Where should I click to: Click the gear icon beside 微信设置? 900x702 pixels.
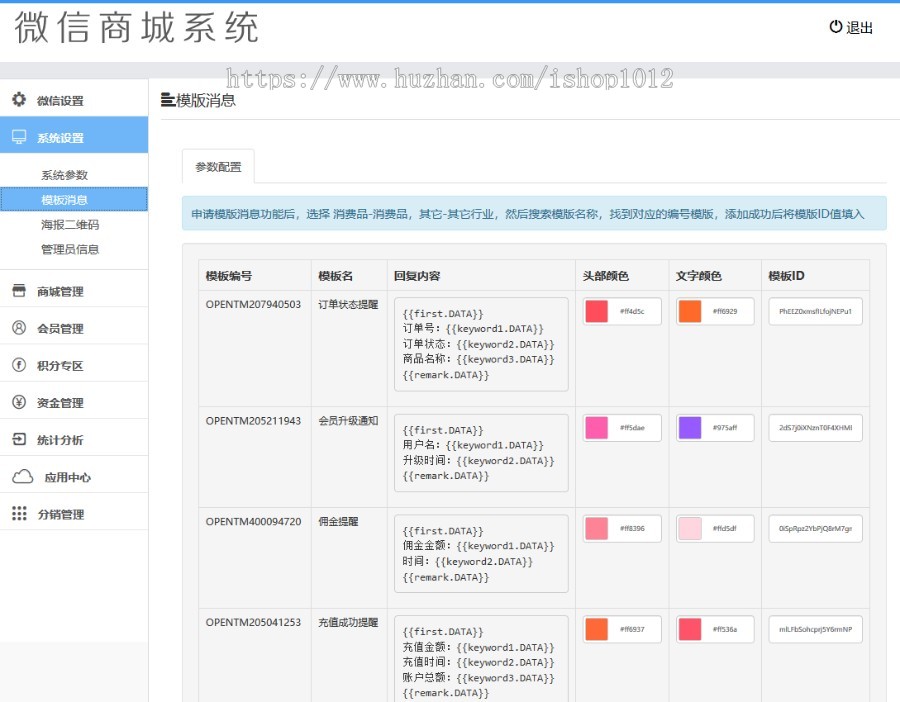tap(19, 99)
